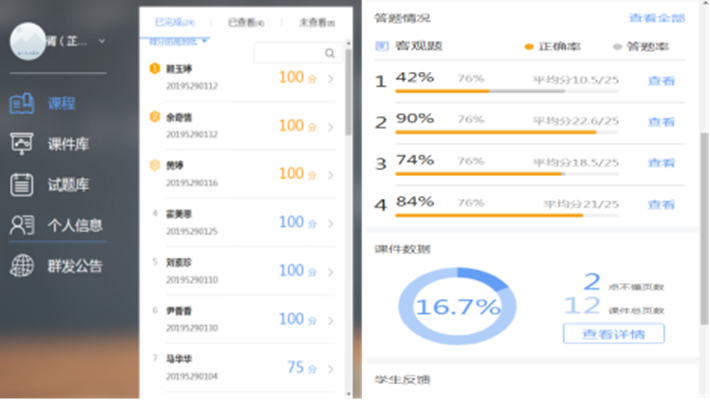Click the 课件库 courseware library icon

(22, 143)
